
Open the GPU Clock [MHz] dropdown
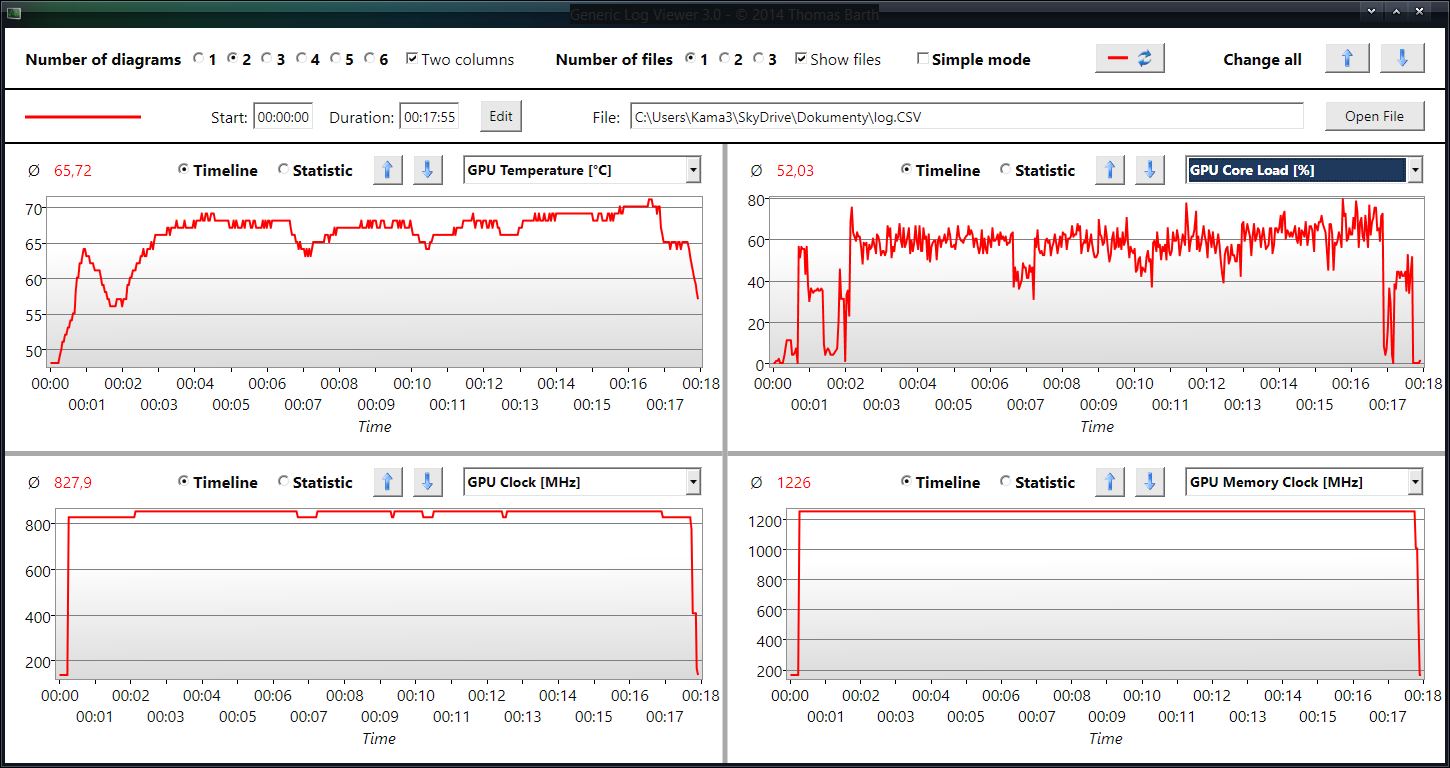coord(582,482)
